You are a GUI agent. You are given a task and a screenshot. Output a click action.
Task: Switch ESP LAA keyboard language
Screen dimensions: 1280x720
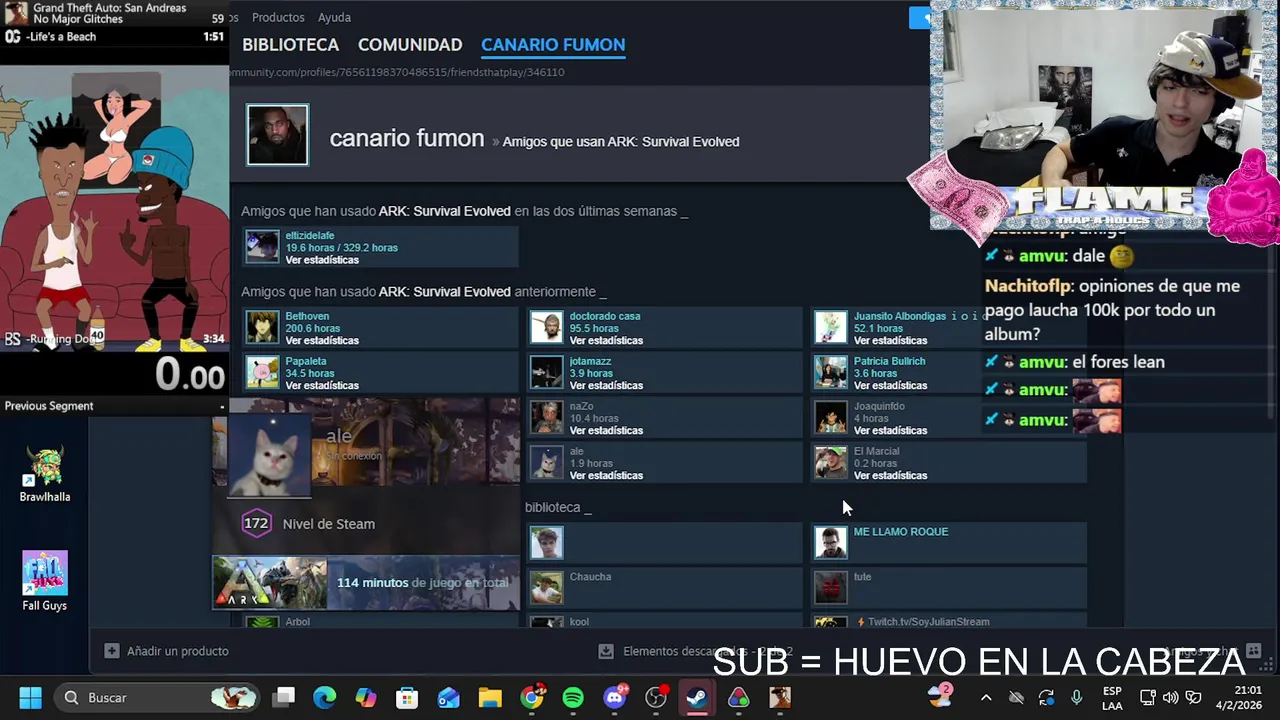1112,697
